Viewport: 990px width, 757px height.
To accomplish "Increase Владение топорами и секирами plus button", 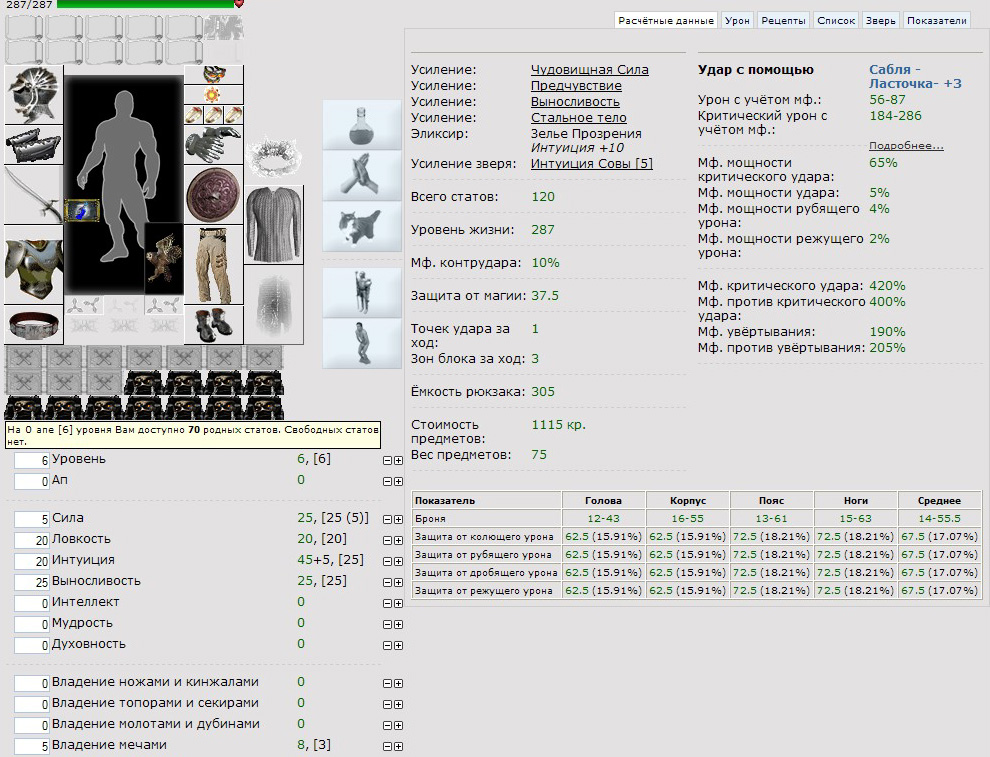I will click(x=398, y=705).
